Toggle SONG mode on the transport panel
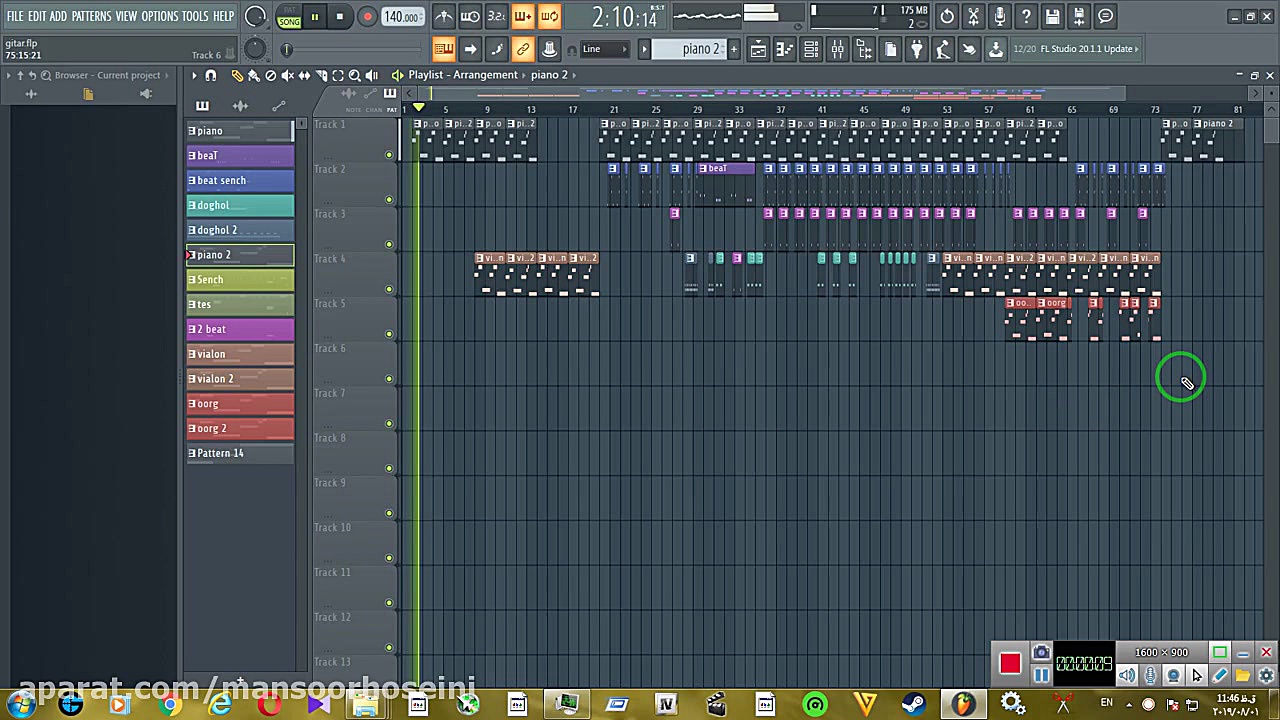This screenshot has height=720, width=1280. click(289, 22)
